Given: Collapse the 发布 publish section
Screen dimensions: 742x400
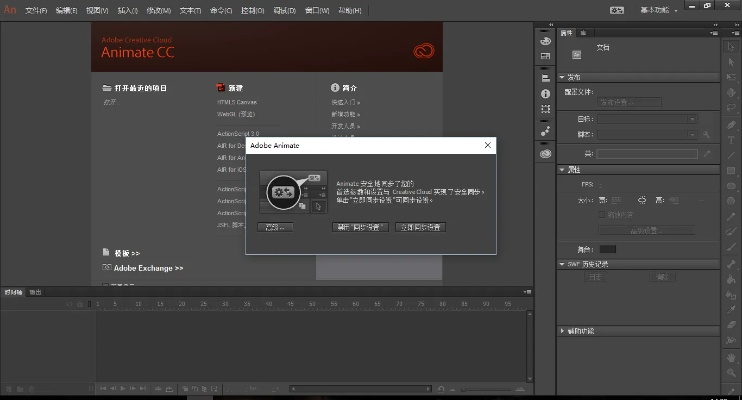Looking at the screenshot, I should coord(562,77).
